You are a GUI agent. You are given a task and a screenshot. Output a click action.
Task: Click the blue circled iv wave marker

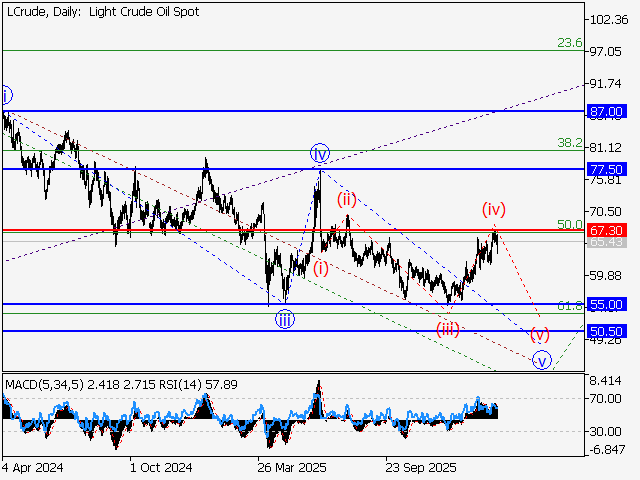[319, 154]
